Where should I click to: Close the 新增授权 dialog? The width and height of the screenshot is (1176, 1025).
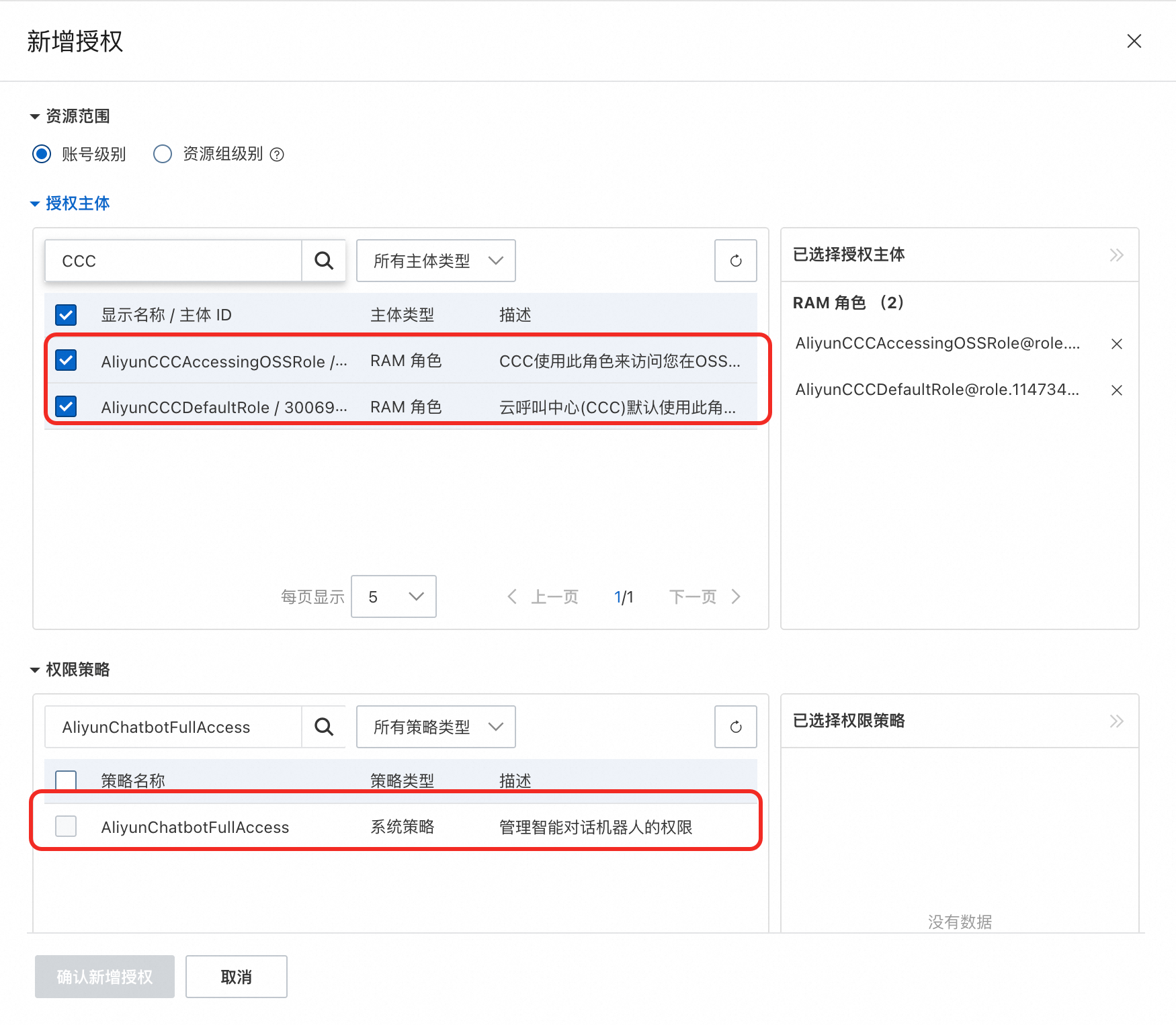(1134, 41)
